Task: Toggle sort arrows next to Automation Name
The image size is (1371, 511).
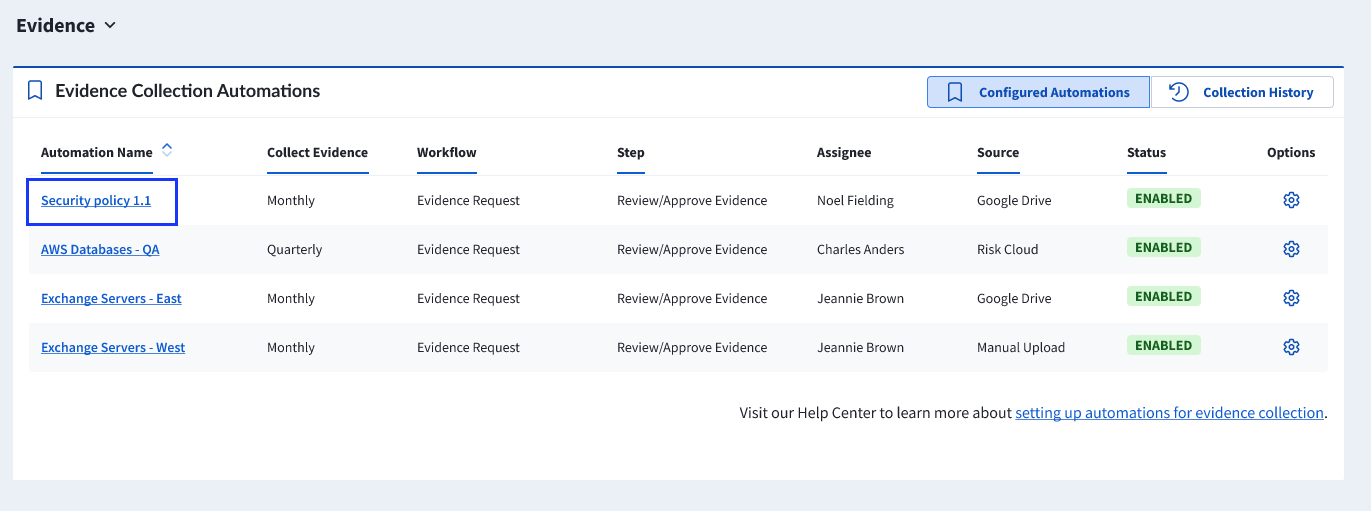Action: point(167,150)
